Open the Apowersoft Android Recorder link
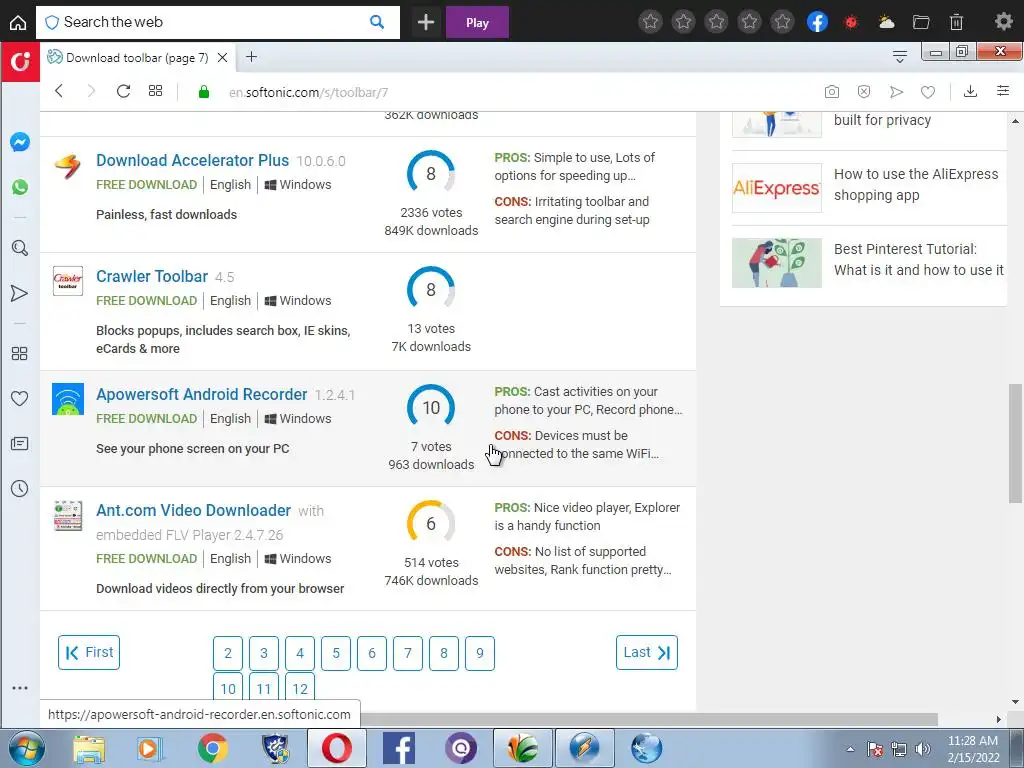 point(201,394)
